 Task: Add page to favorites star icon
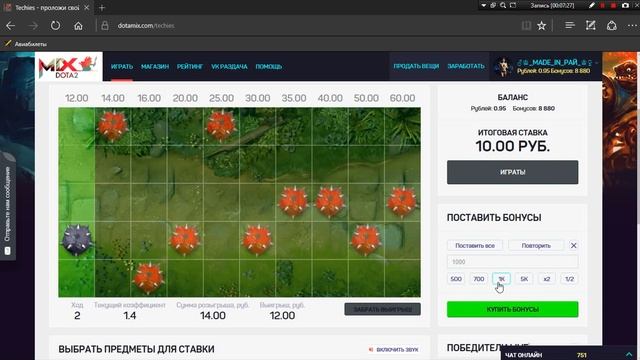click(542, 26)
